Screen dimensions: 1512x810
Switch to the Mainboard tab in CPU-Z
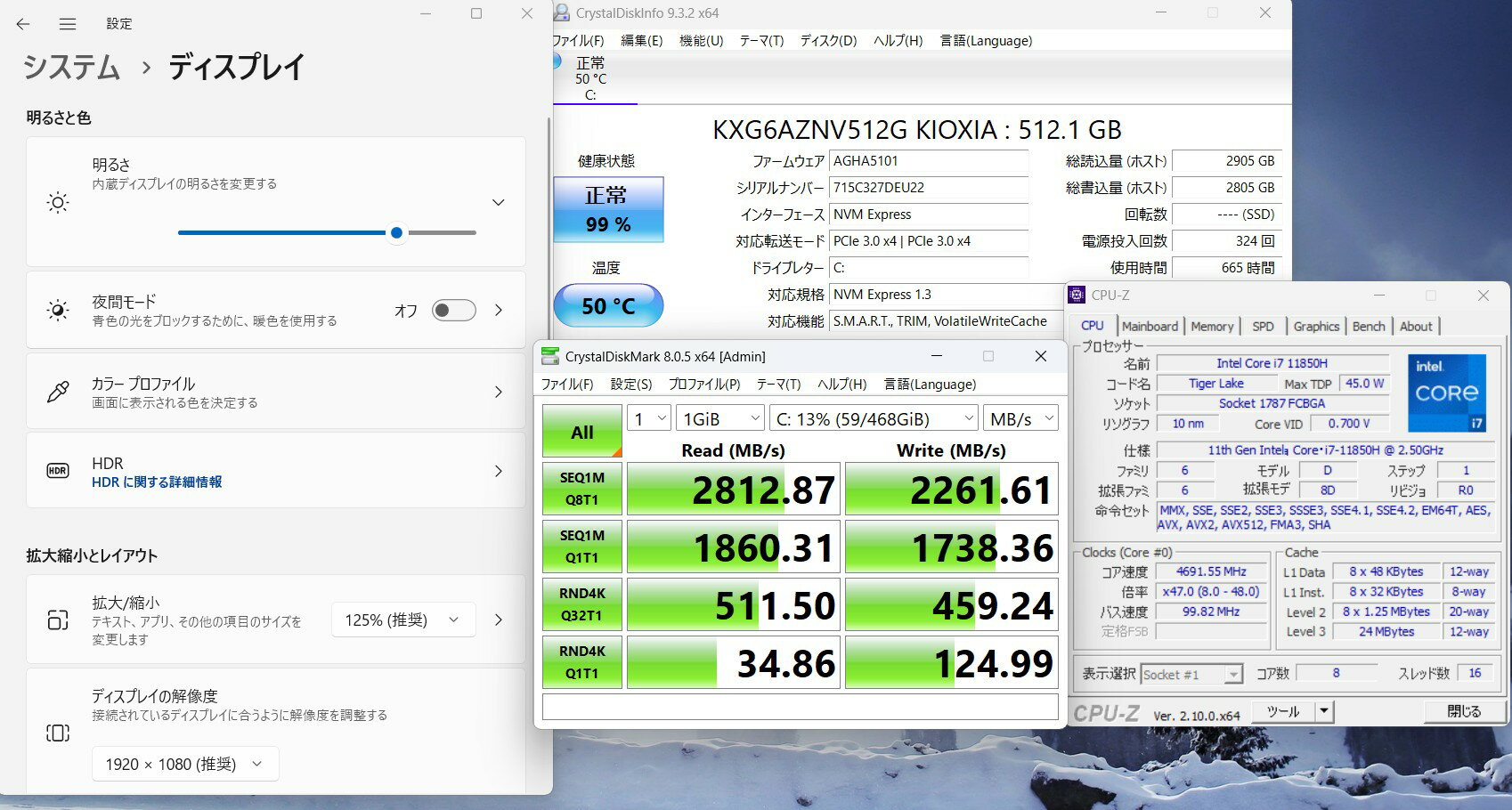1150,327
